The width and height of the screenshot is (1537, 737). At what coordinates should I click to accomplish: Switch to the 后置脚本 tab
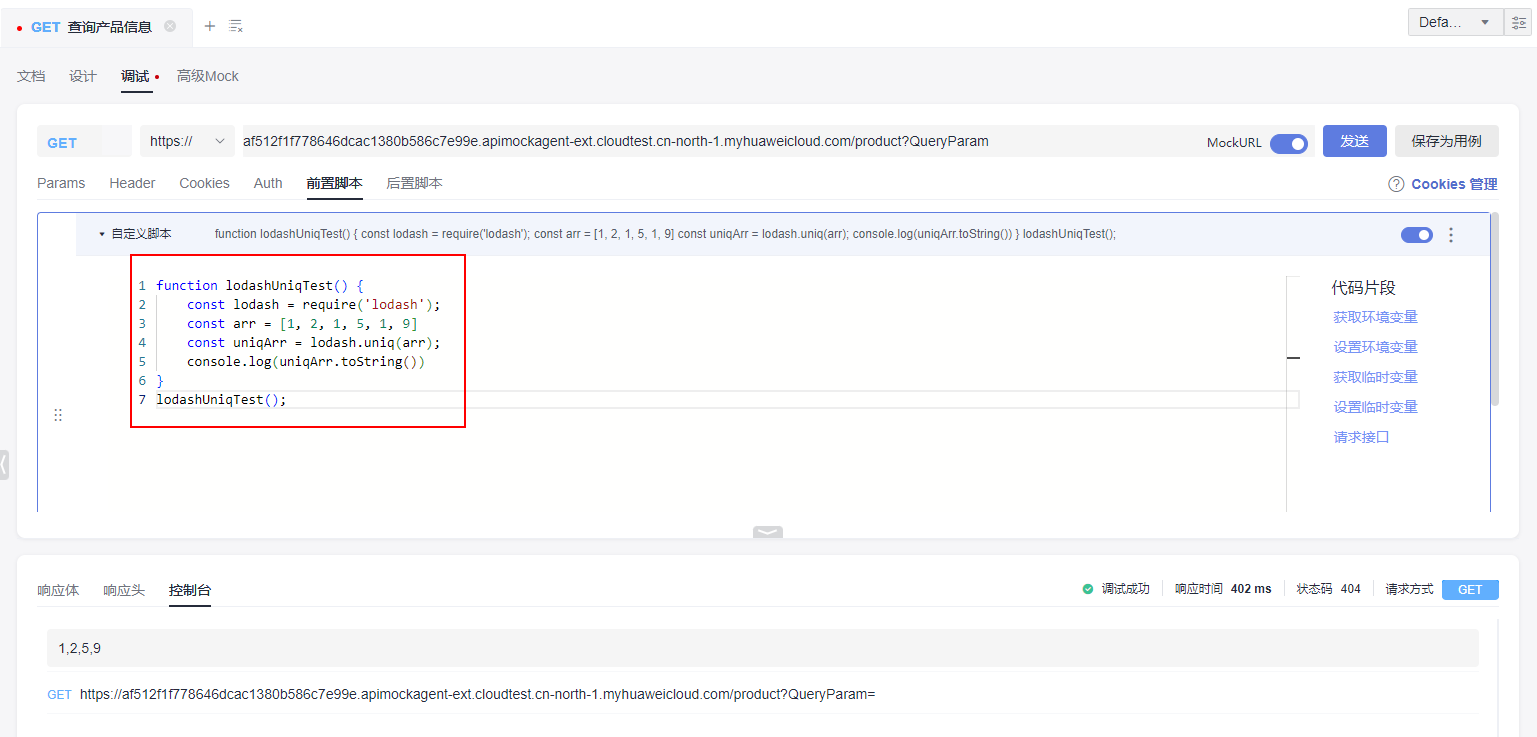point(414,183)
